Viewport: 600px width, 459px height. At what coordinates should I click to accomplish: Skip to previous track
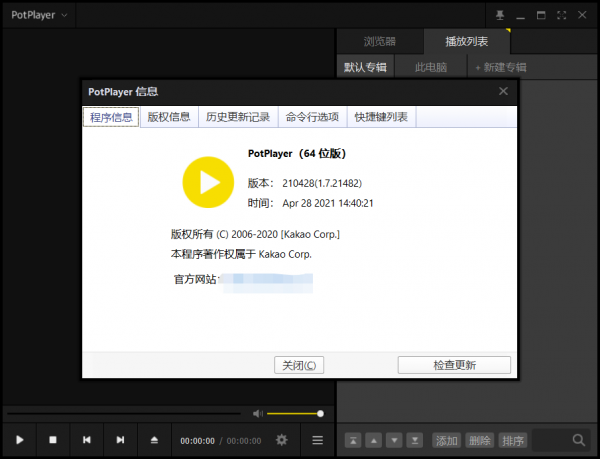point(86,440)
